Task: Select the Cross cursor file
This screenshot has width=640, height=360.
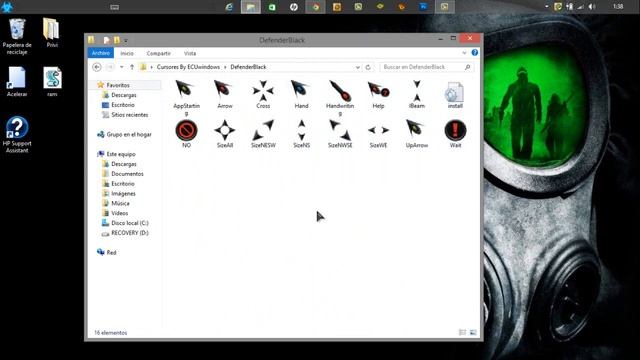Action: 263,95
